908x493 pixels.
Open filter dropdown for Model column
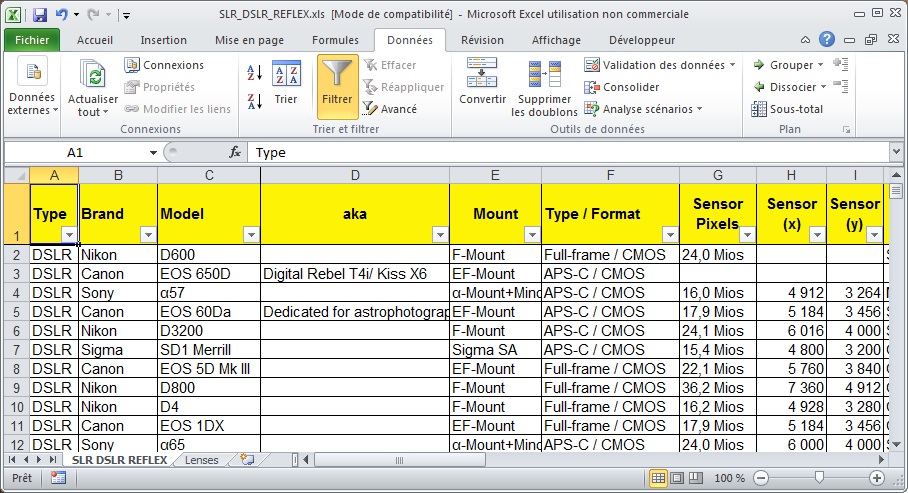coord(251,235)
